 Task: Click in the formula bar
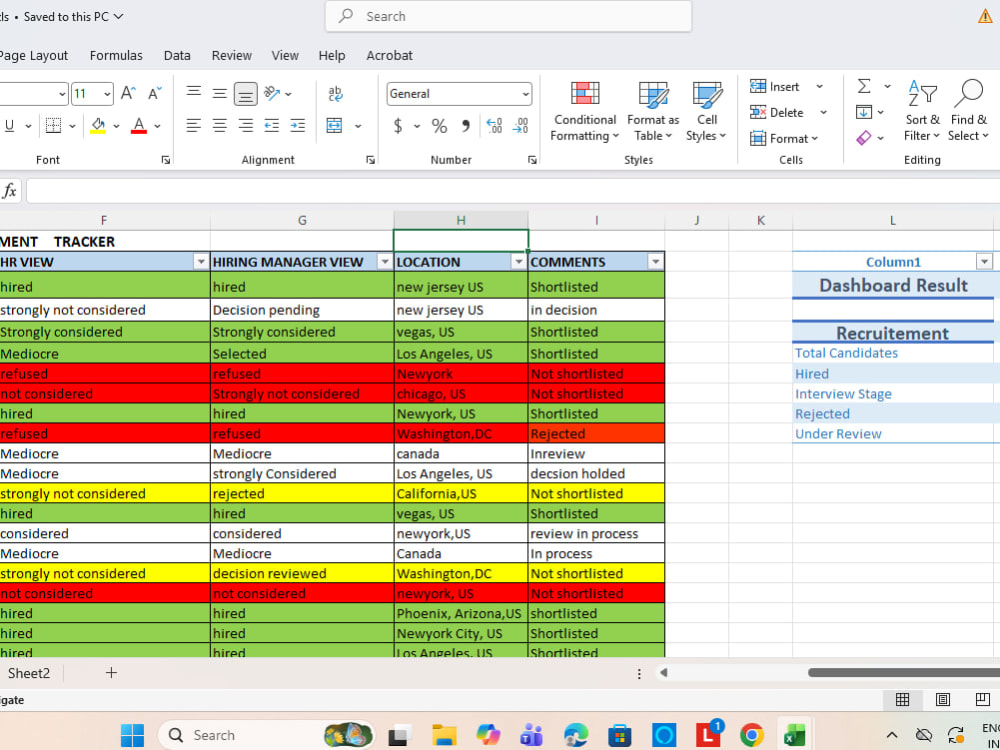513,191
